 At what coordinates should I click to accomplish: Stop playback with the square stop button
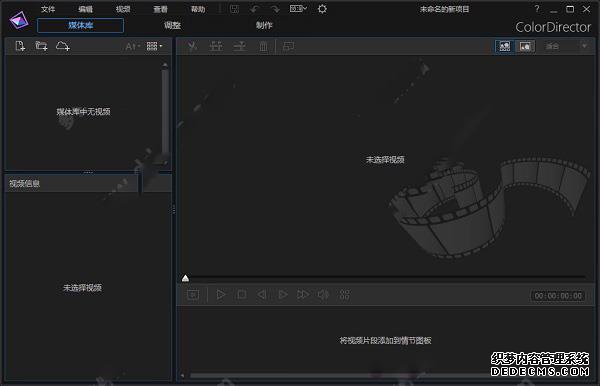point(241,295)
